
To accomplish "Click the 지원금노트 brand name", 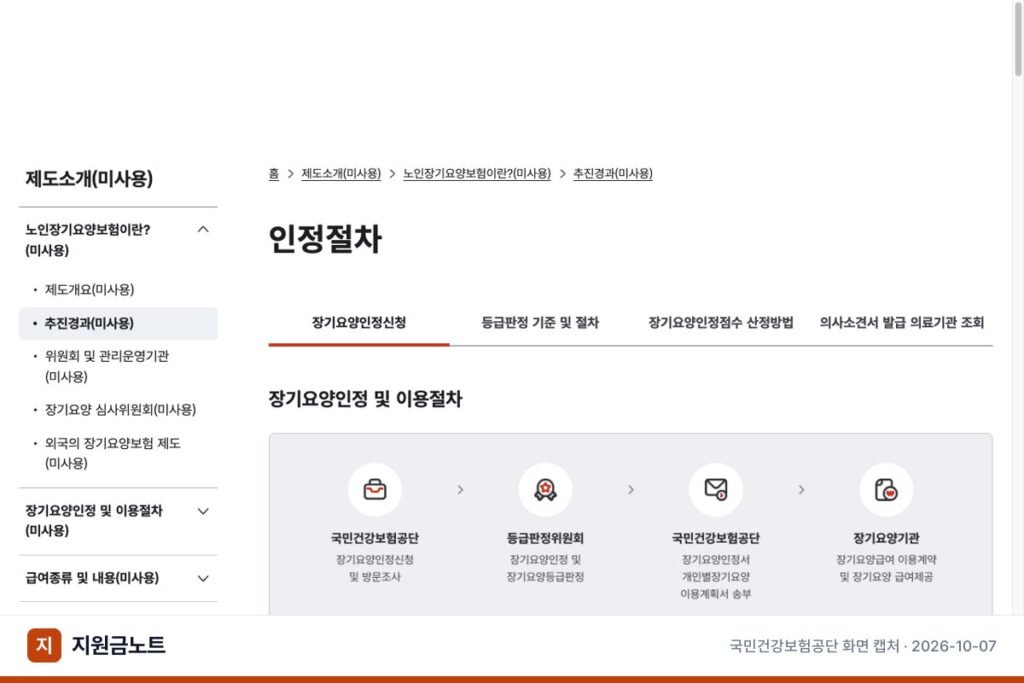I will click(118, 645).
